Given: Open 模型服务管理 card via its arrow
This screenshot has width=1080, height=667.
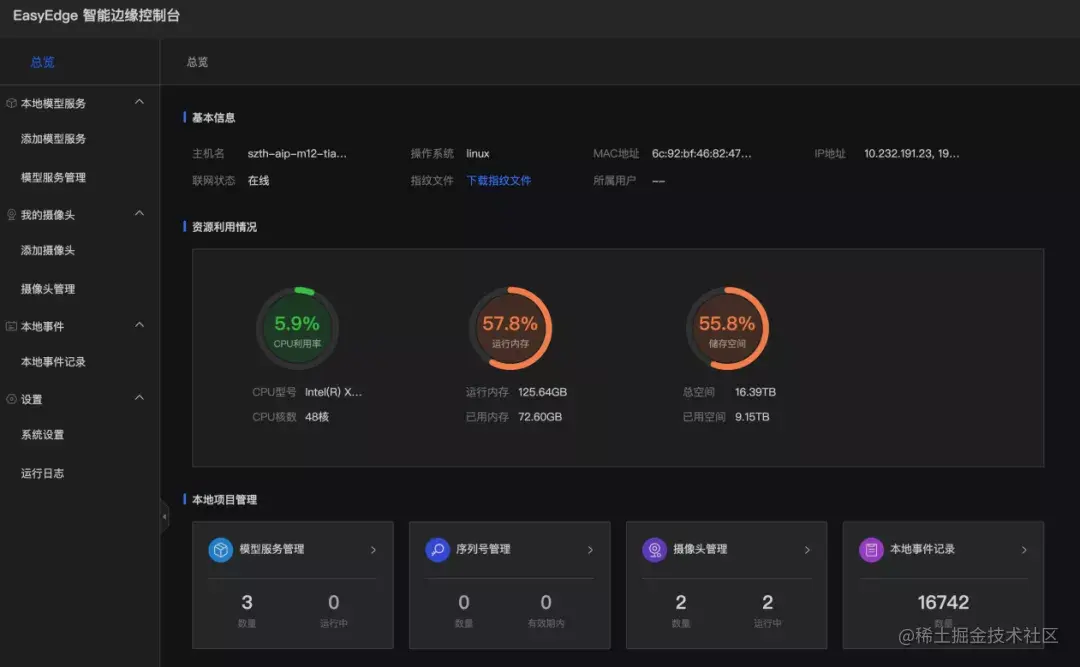Looking at the screenshot, I should [373, 550].
